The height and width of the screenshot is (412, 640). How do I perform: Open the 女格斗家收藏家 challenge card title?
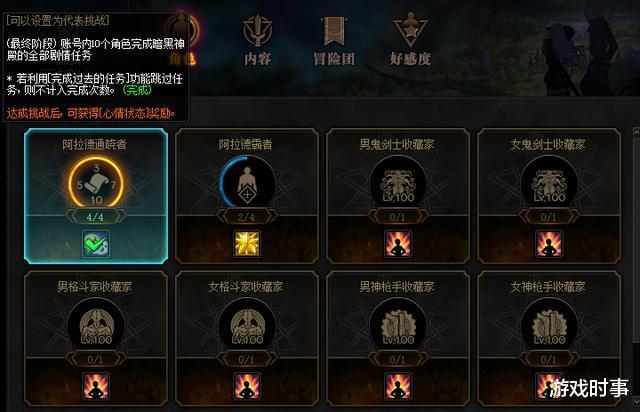246,287
